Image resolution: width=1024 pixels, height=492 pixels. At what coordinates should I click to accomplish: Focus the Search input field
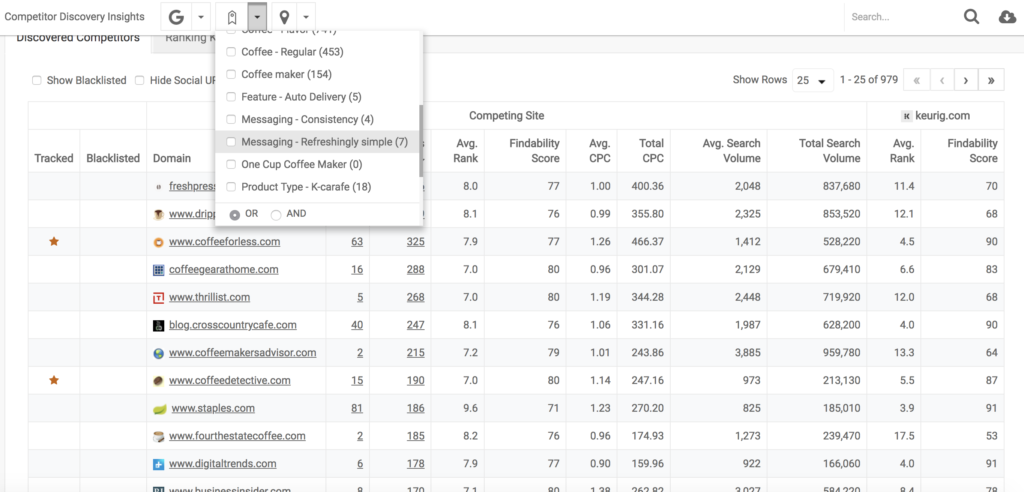click(x=903, y=17)
